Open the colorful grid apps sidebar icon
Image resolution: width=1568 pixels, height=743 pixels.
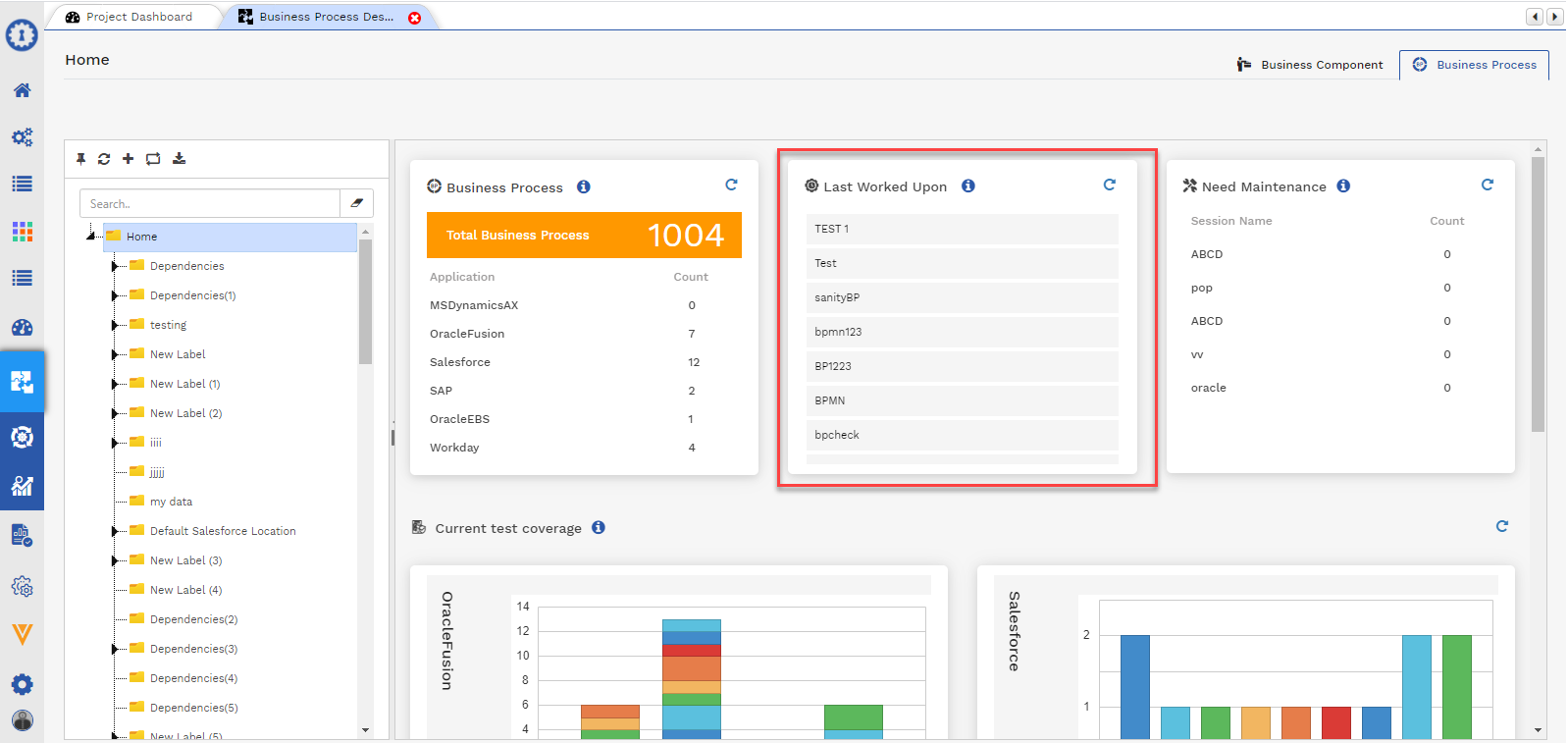22,231
